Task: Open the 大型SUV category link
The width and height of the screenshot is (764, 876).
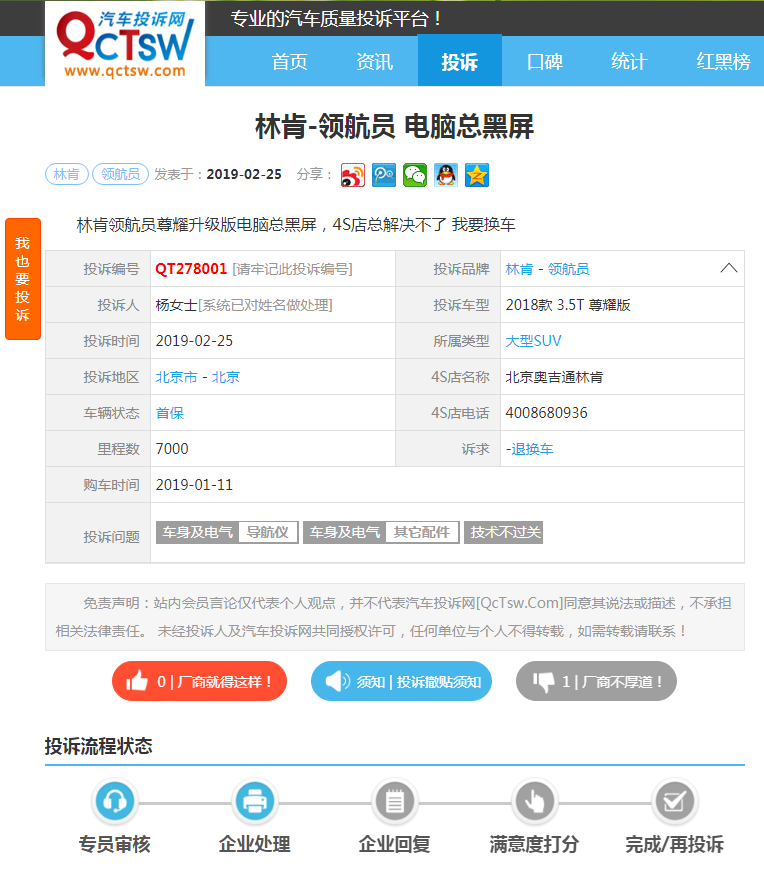Action: click(x=533, y=341)
